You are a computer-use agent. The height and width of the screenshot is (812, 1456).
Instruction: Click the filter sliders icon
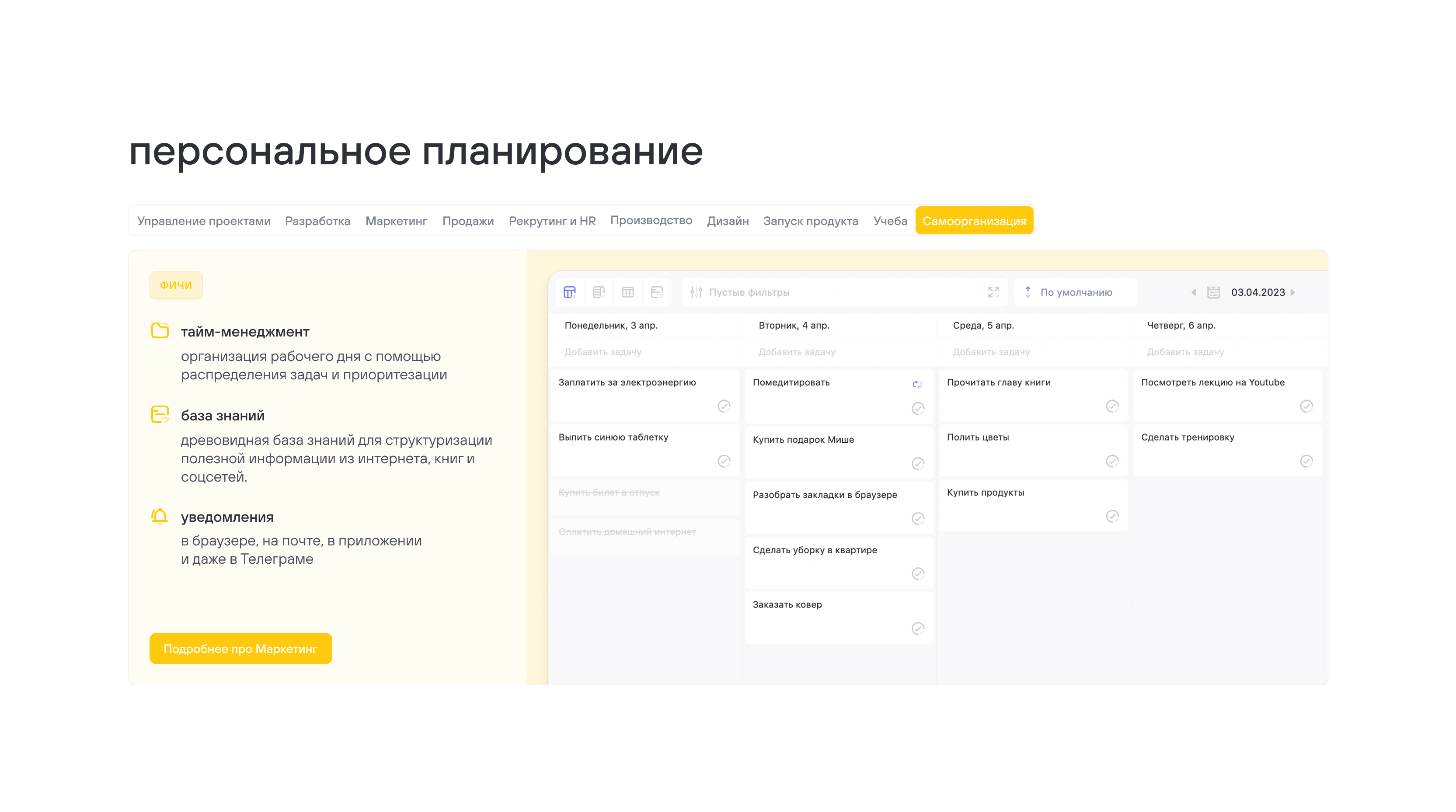697,292
